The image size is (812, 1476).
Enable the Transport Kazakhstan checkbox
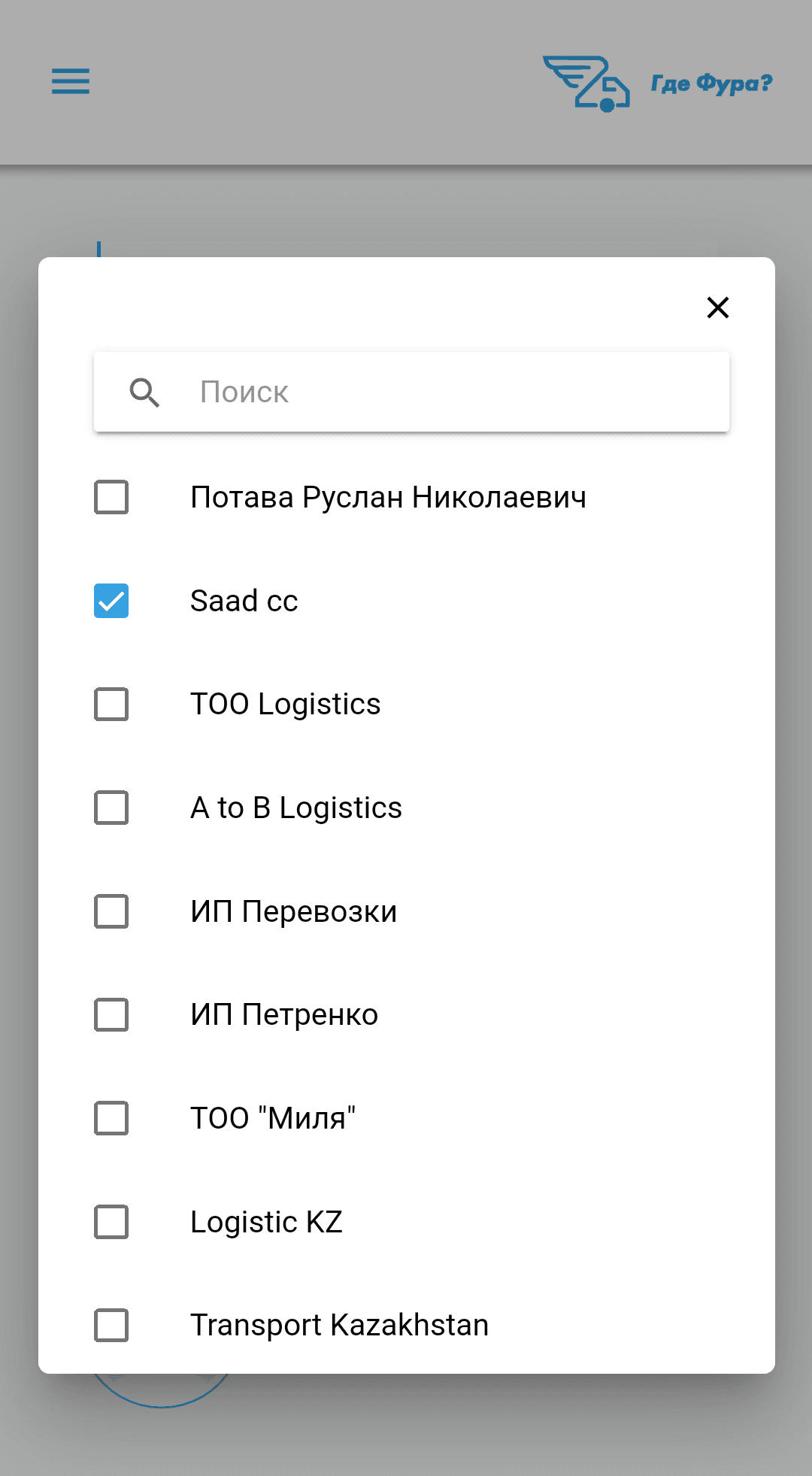(x=111, y=1325)
